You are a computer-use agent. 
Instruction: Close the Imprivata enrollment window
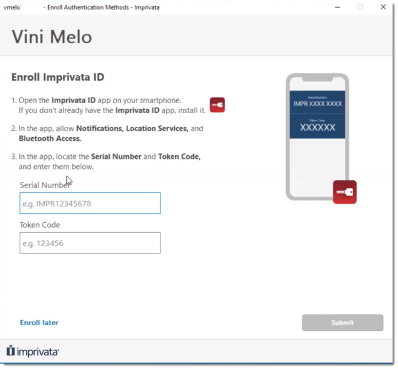click(383, 7)
